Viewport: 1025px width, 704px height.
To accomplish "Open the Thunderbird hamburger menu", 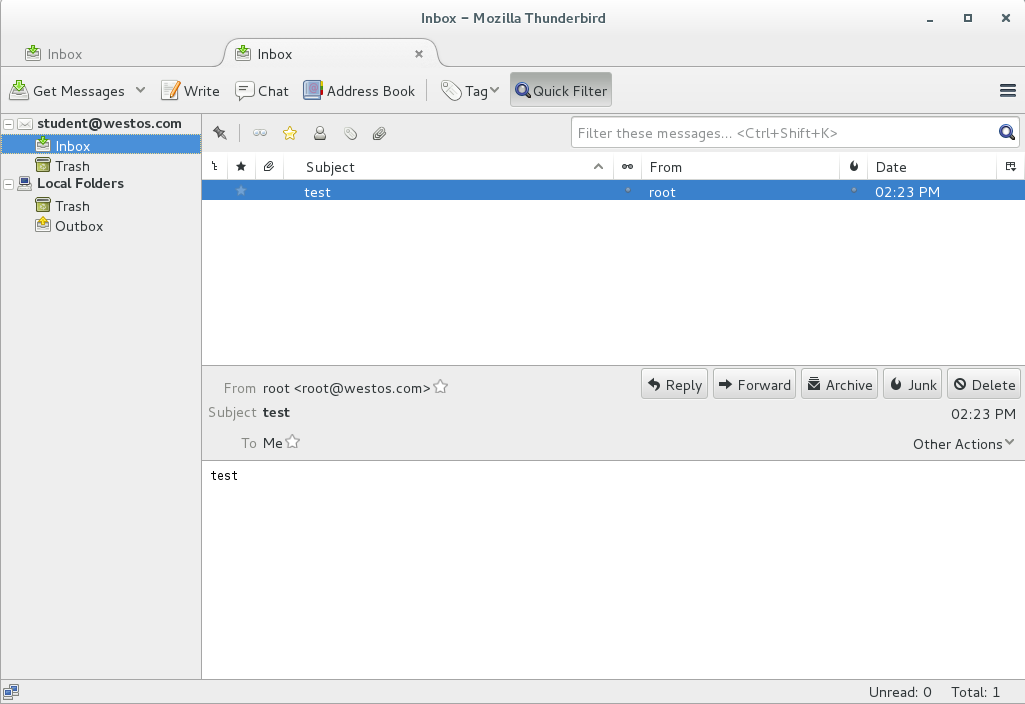I will click(1007, 90).
